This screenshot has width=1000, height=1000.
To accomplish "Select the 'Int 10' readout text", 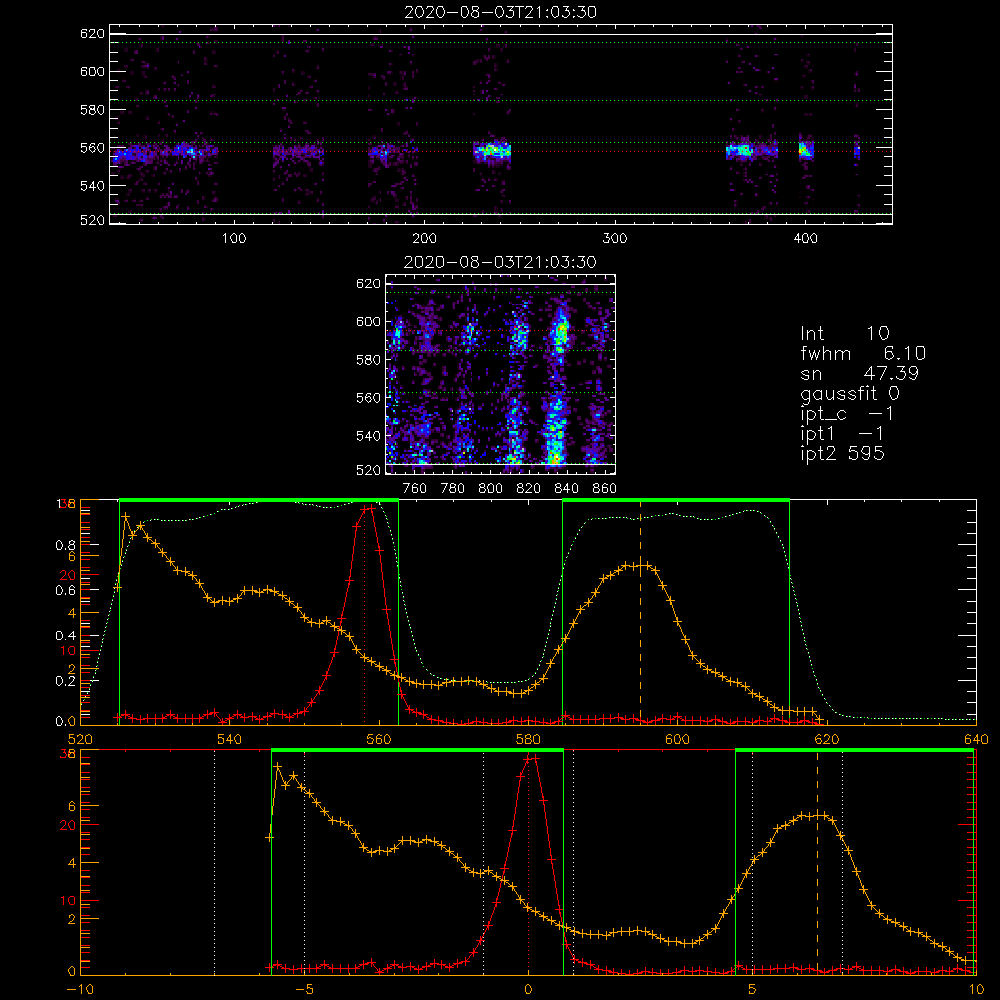I will tap(844, 333).
